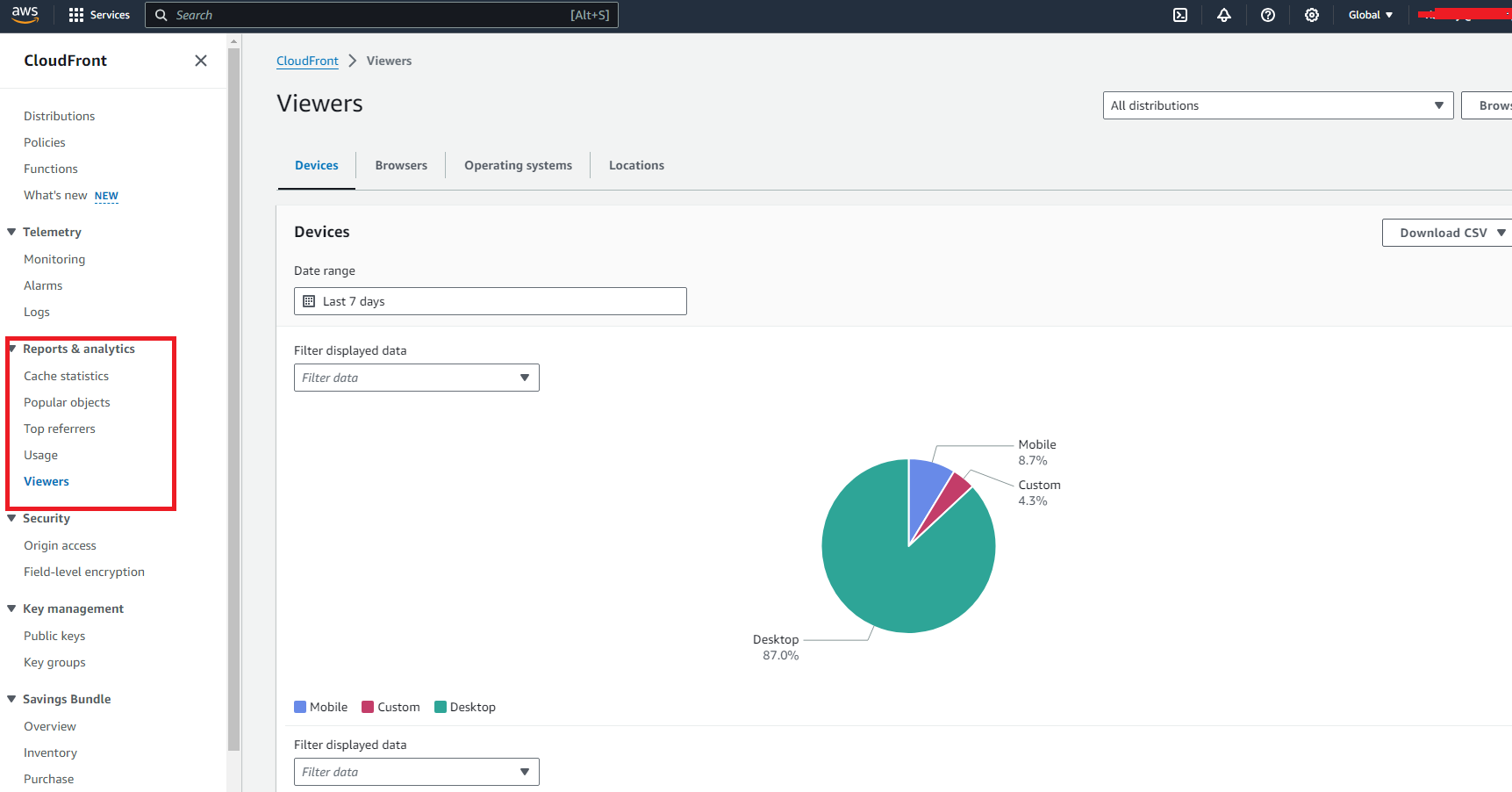
Task: Open the lower Filter data dropdown
Action: (x=417, y=772)
